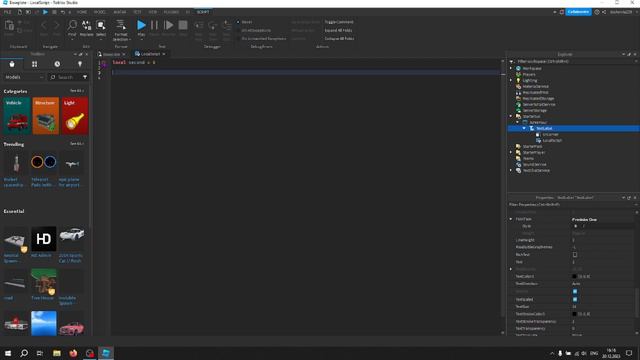Open the Toolbox Creations lightbulb icon
This screenshot has width=640, height=360.
(80, 64)
